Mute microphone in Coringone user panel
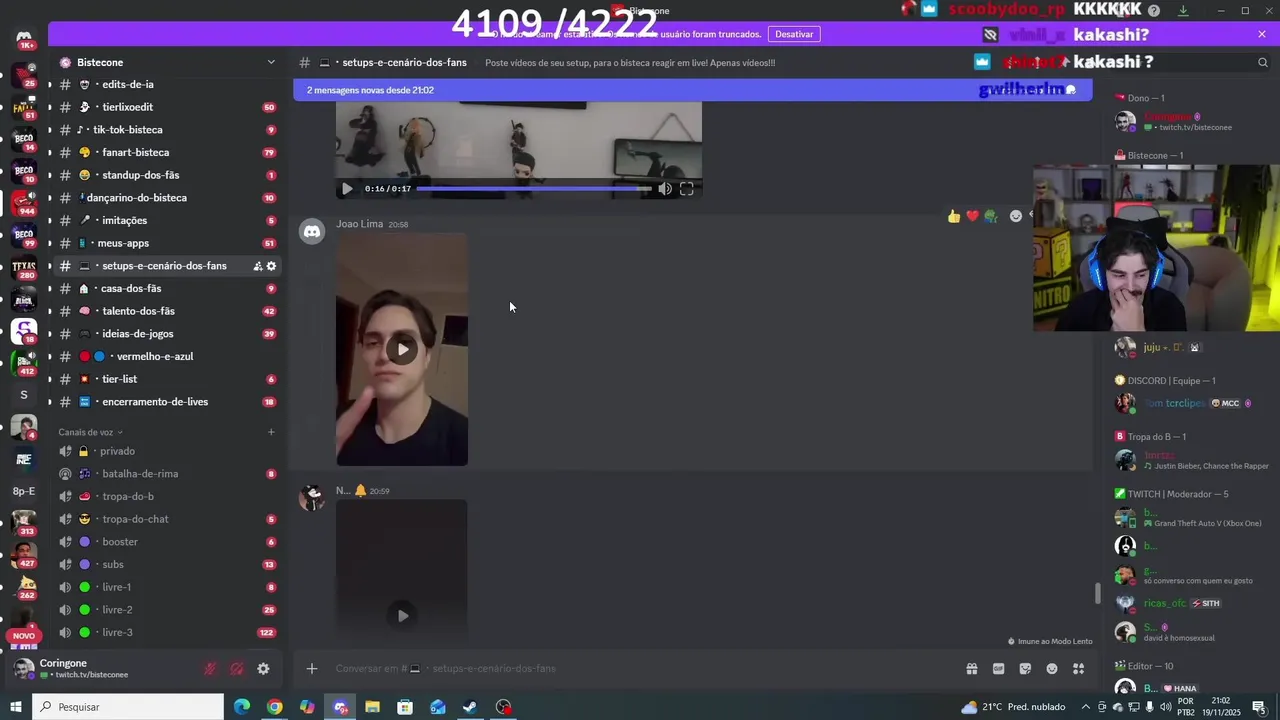Screen dimensions: 1280x720 pos(211,669)
